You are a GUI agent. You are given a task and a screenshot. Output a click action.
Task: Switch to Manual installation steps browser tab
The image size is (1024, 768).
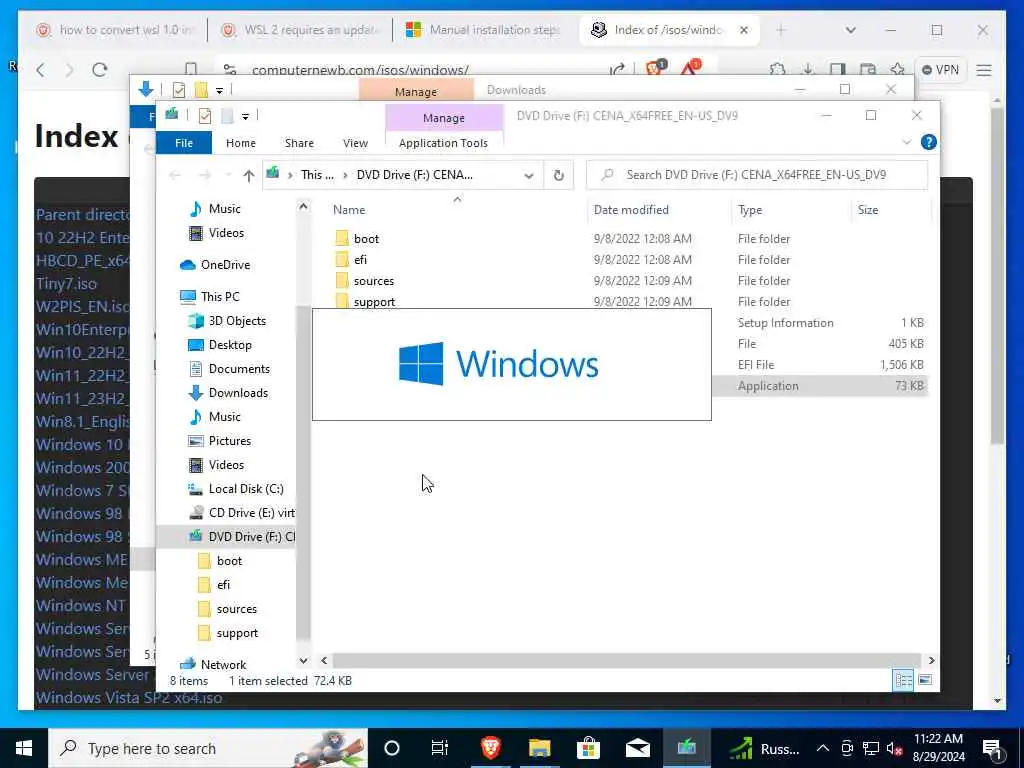point(485,30)
